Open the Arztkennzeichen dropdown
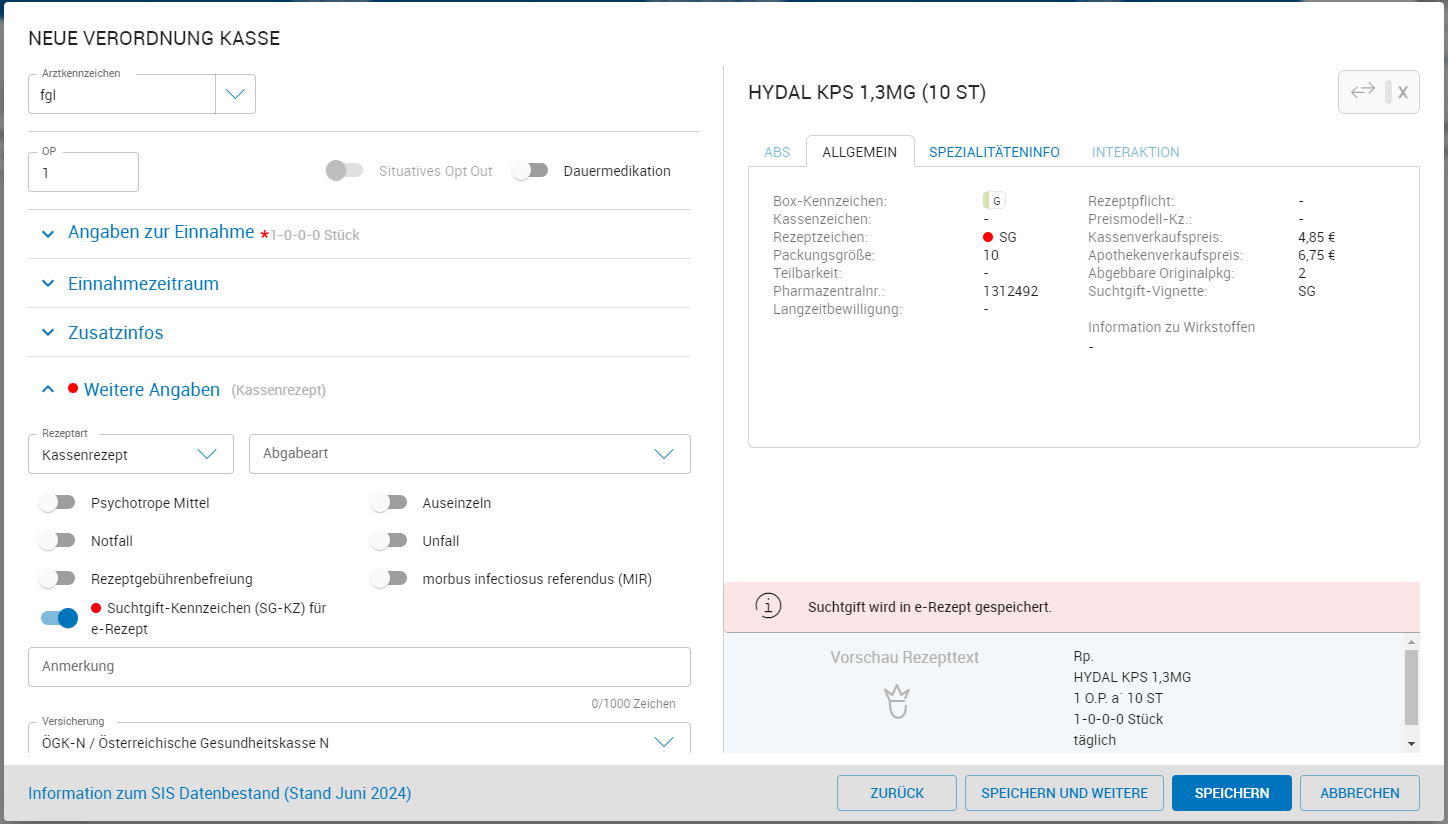The width and height of the screenshot is (1448, 824). [235, 94]
